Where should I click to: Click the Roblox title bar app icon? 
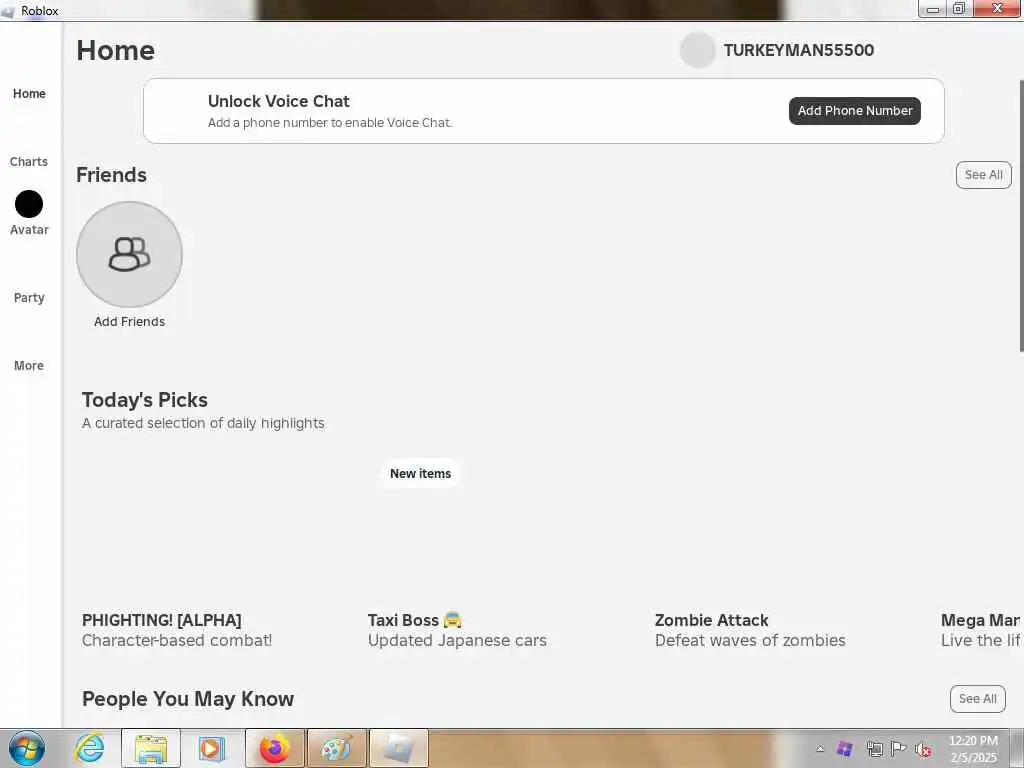coord(8,10)
